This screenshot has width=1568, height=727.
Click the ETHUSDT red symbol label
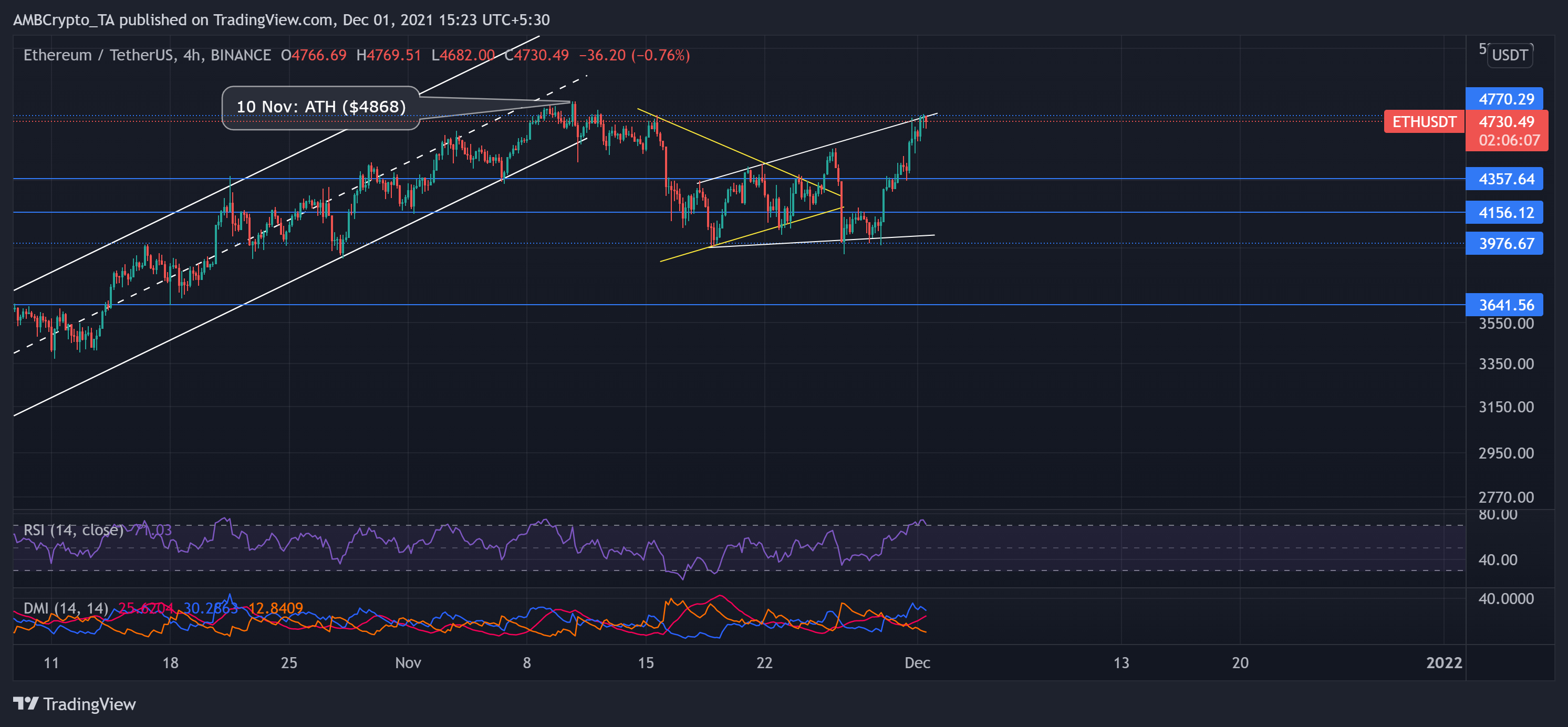[x=1424, y=122]
